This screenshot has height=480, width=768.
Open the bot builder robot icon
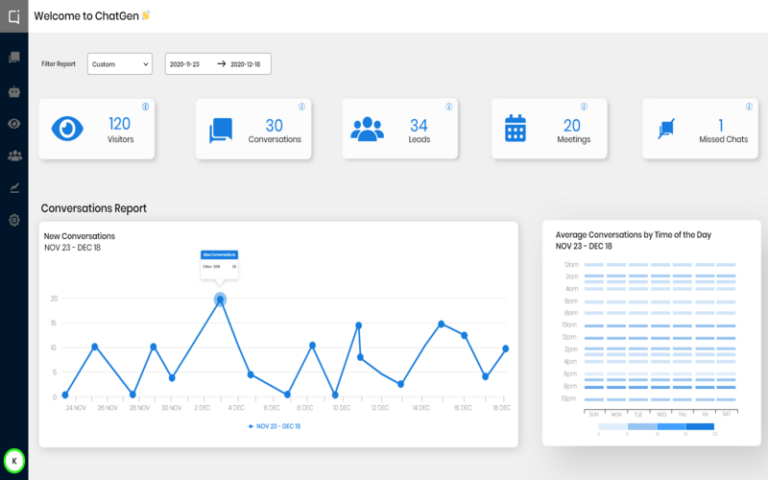(14, 91)
